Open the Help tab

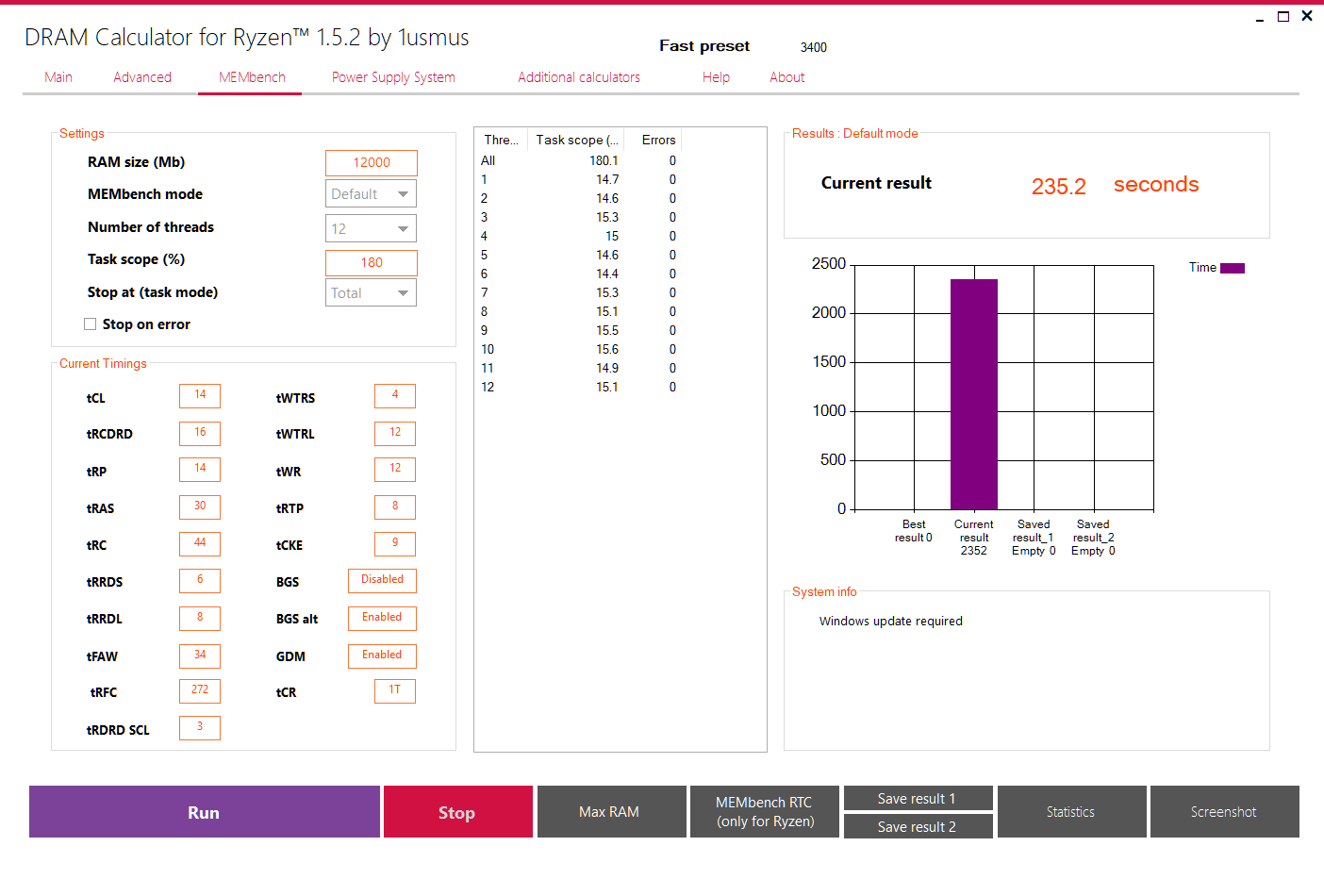click(716, 77)
